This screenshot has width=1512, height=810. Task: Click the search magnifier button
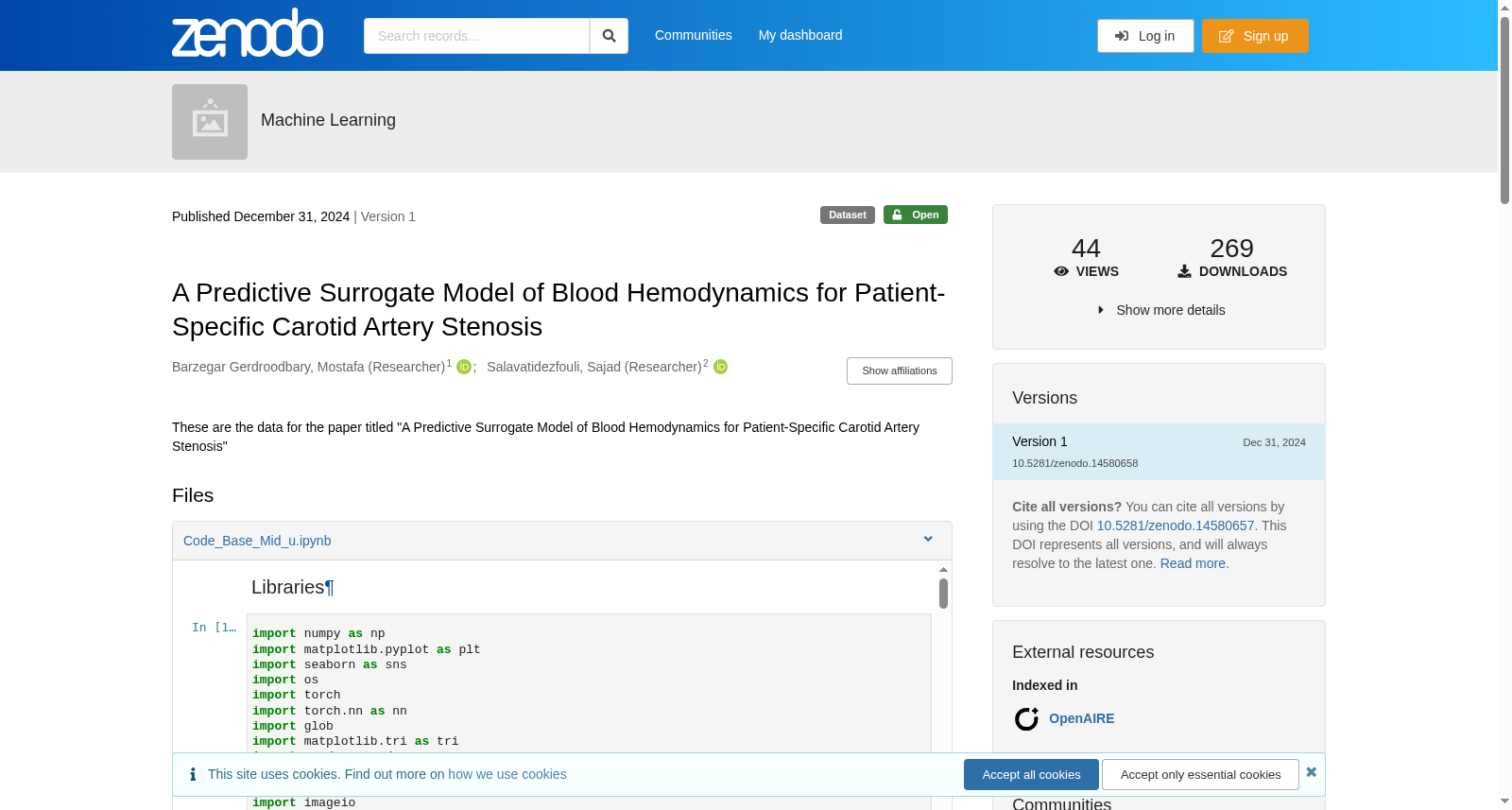click(x=610, y=36)
